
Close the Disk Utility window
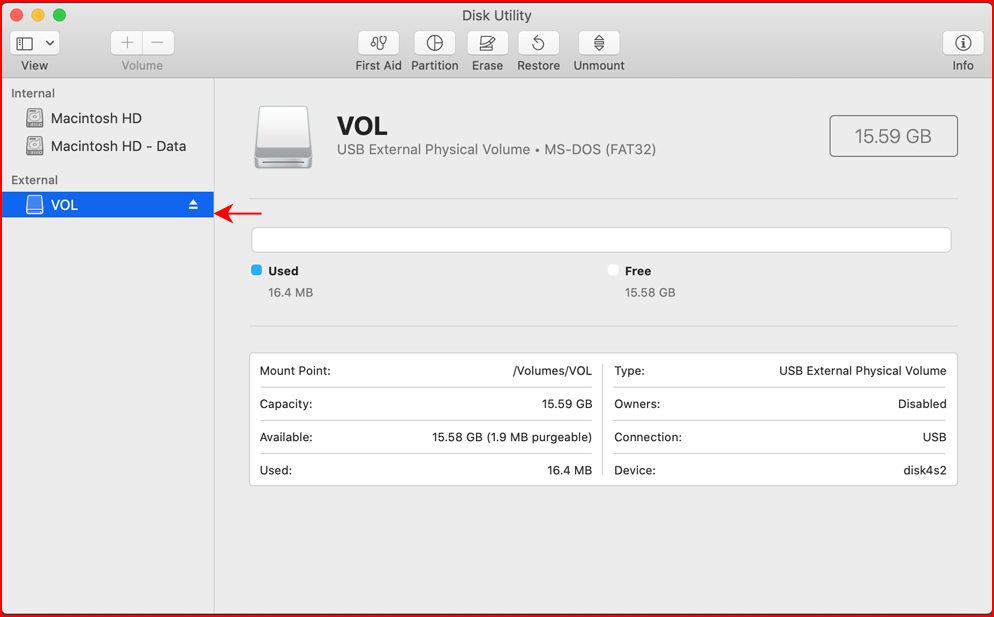[16, 15]
